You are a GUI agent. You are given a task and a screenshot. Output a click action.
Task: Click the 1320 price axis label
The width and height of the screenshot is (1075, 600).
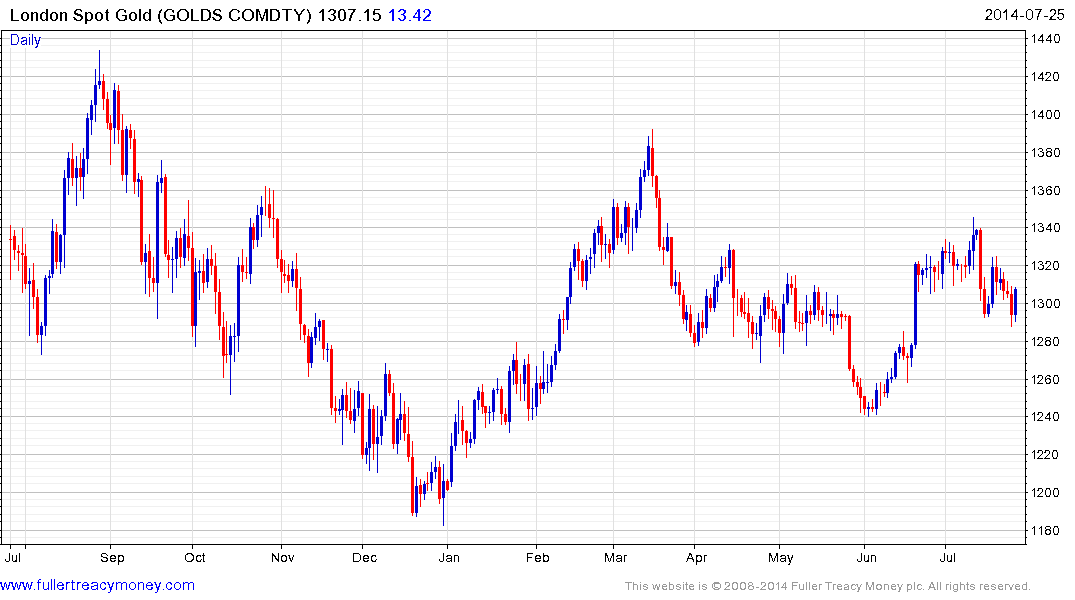coord(1046,265)
